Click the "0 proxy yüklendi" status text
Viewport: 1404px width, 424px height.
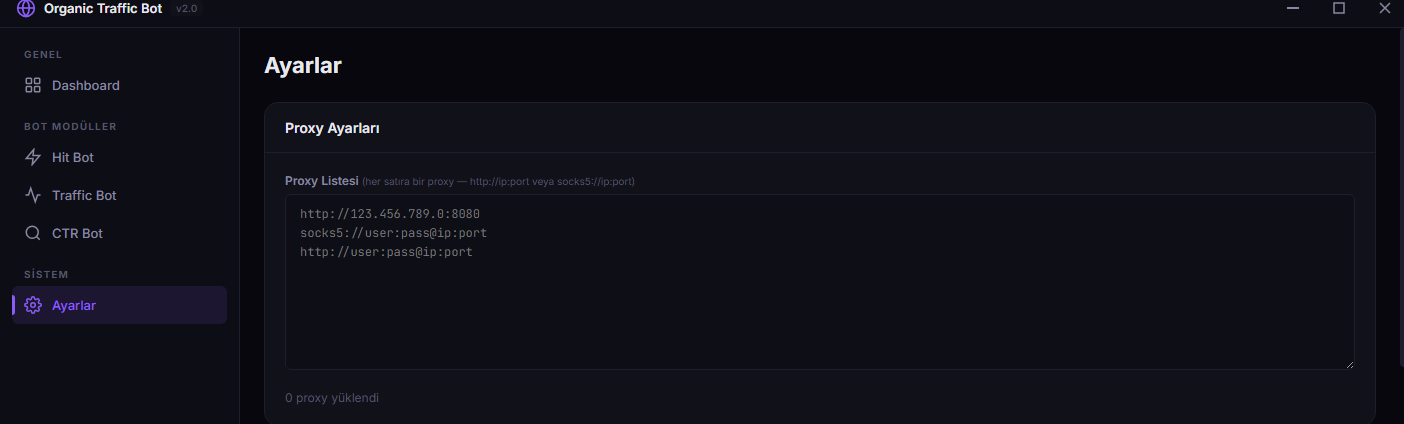point(332,398)
